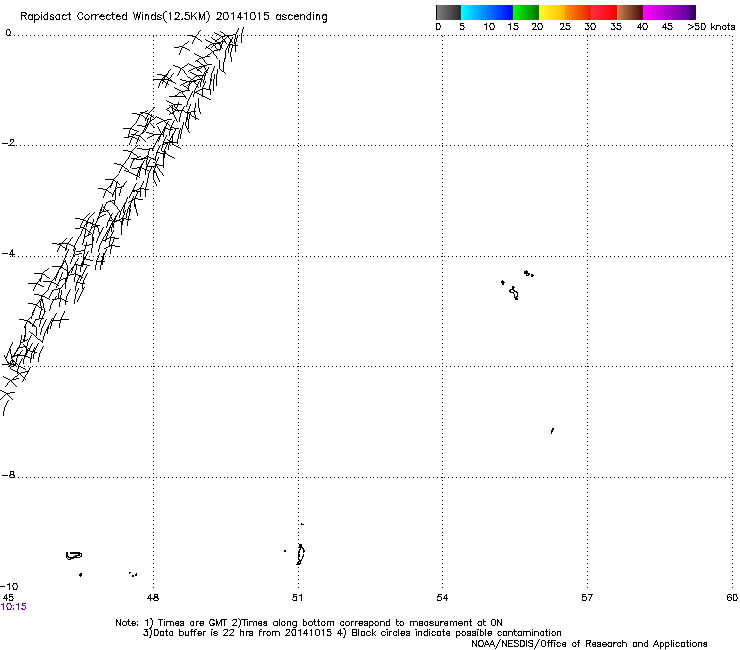Click longitude label '51' on bottom axis
This screenshot has width=740, height=650.
(x=297, y=598)
